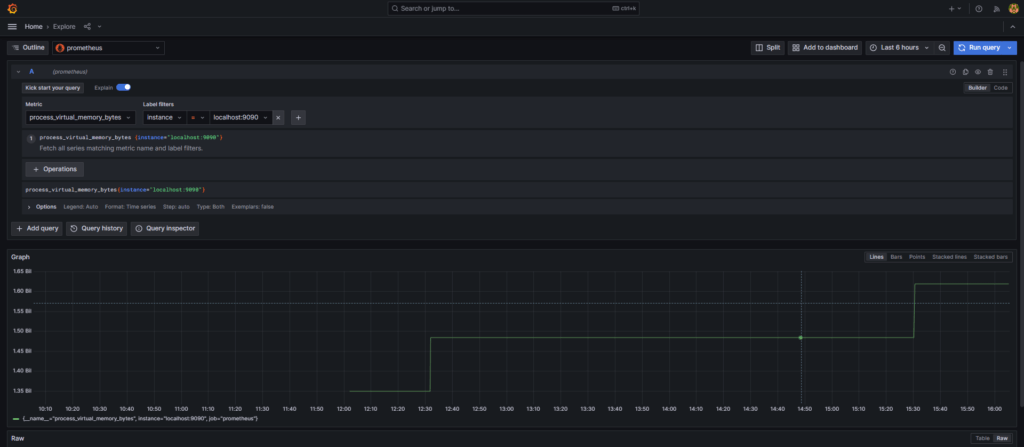
Task: Click the Search or jump to field
Action: 514,8
